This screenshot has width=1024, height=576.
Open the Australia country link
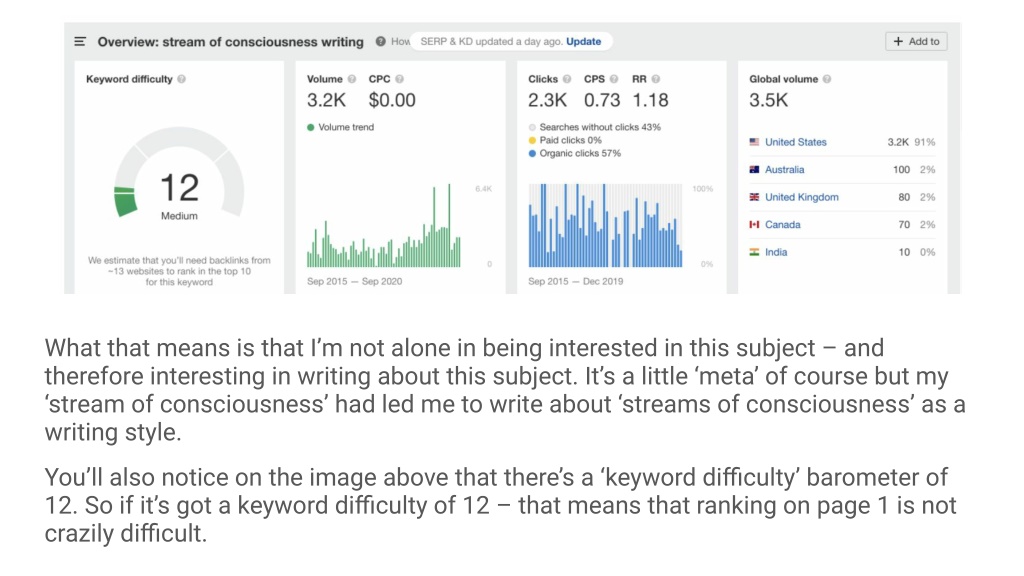coord(784,169)
